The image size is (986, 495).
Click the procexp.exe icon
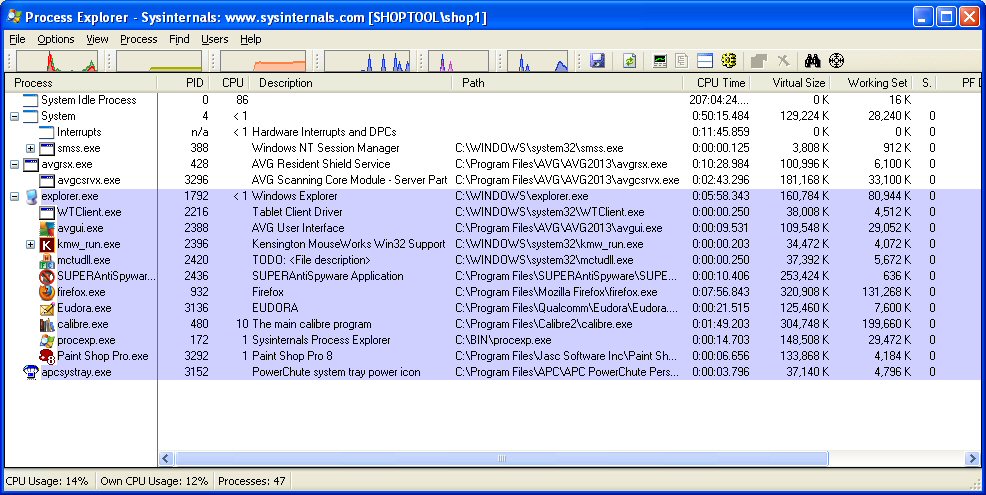[x=47, y=340]
